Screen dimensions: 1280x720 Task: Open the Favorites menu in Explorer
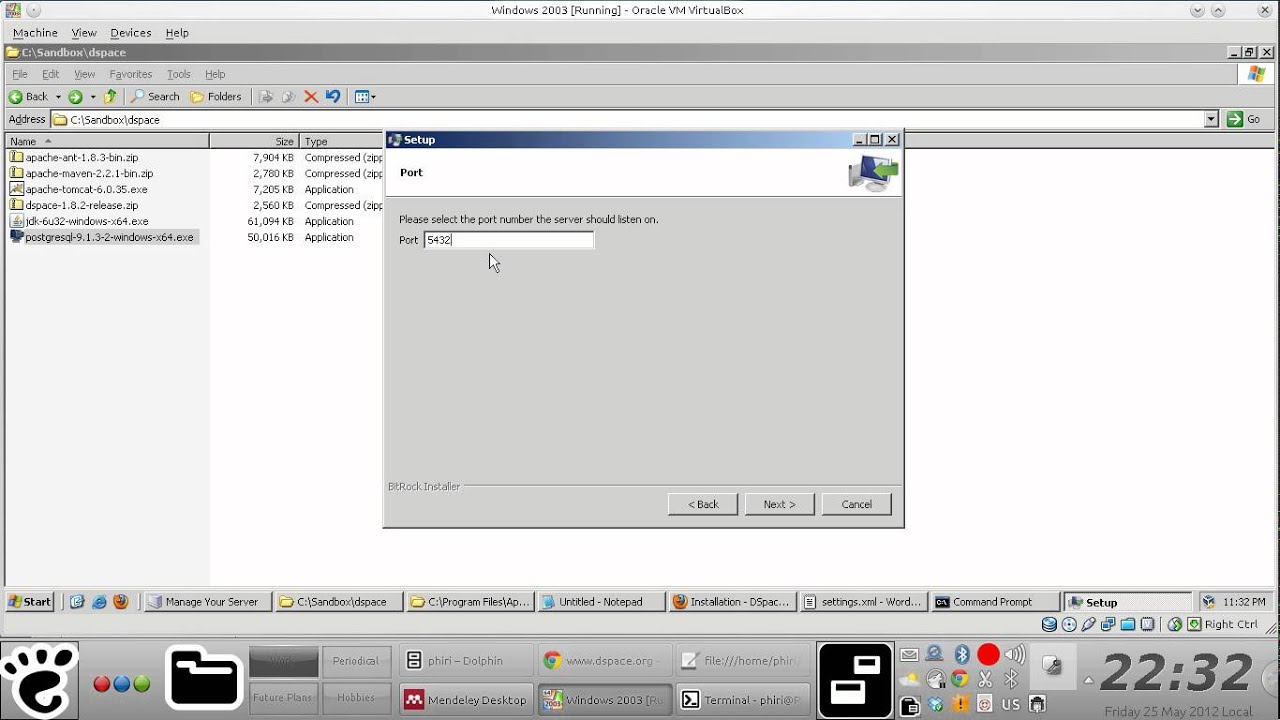(131, 74)
